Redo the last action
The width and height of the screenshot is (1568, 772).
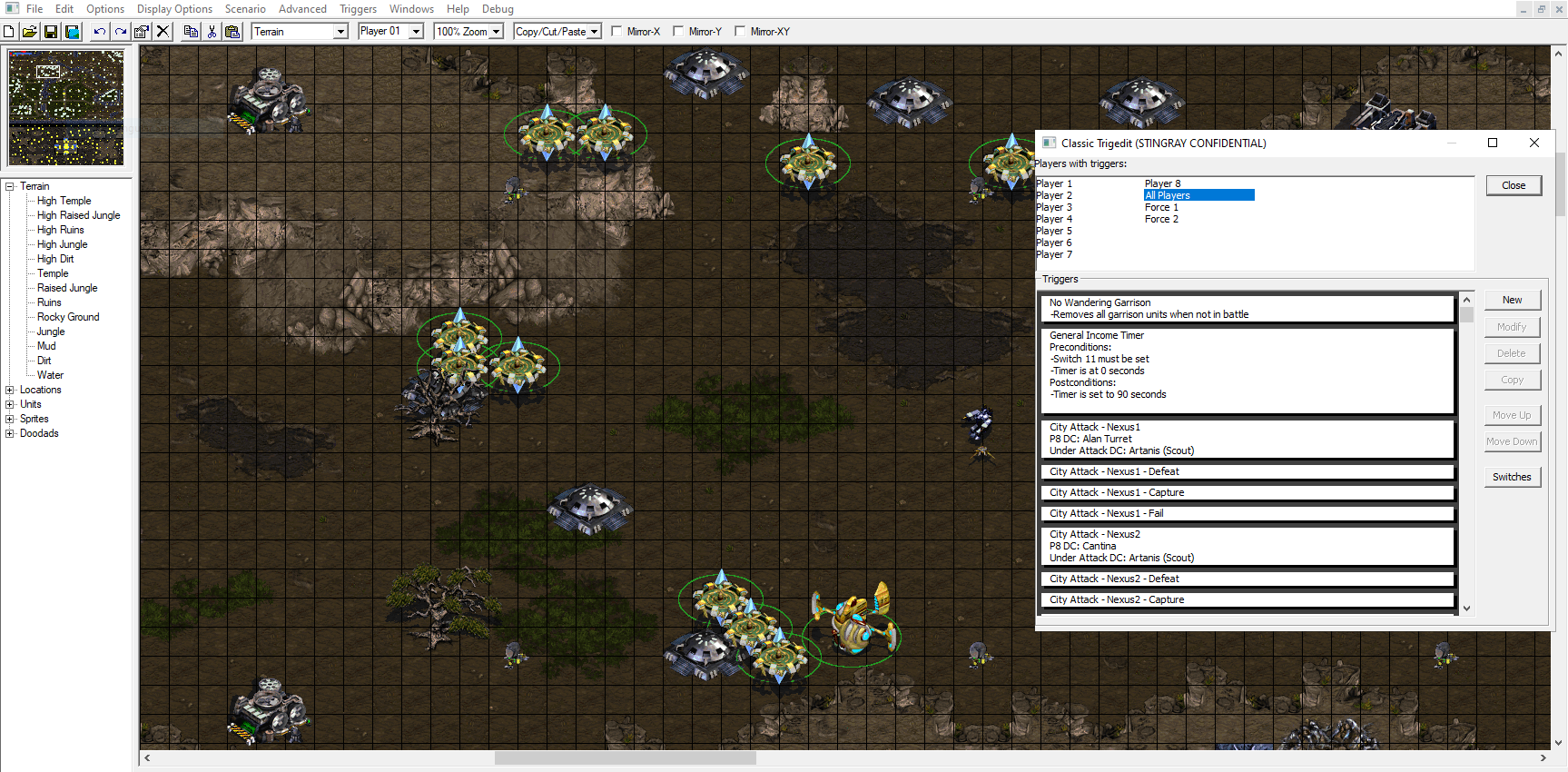click(120, 32)
